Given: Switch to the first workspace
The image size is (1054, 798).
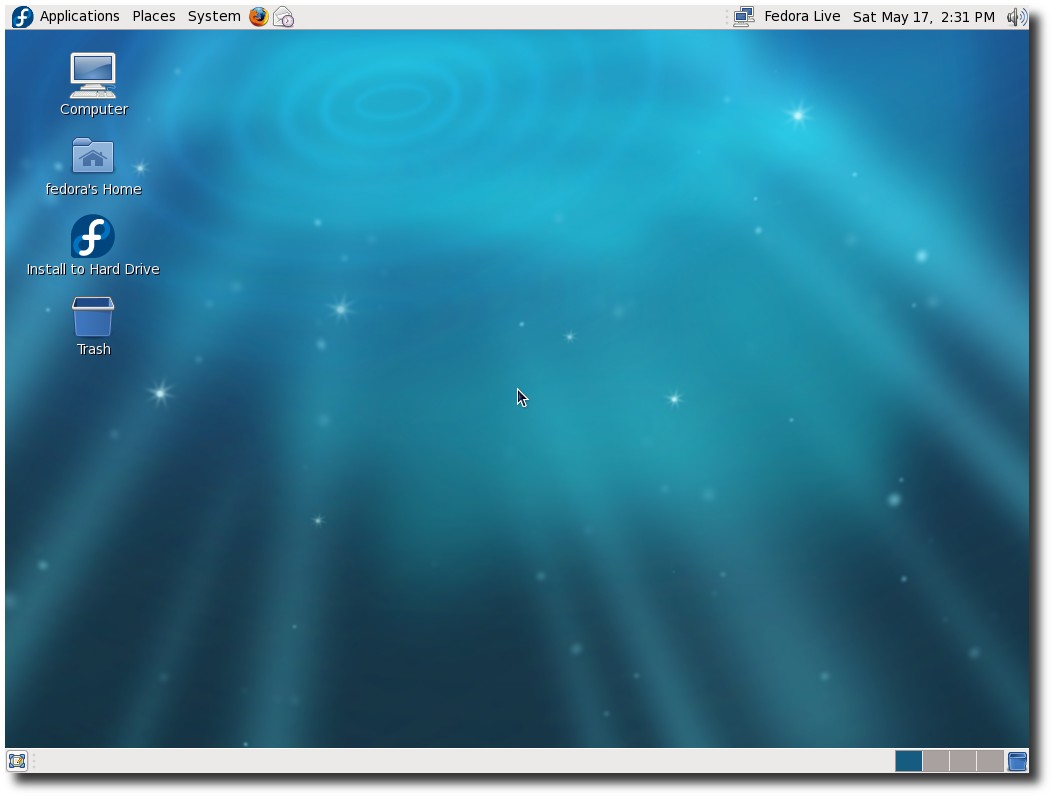Looking at the screenshot, I should [908, 761].
